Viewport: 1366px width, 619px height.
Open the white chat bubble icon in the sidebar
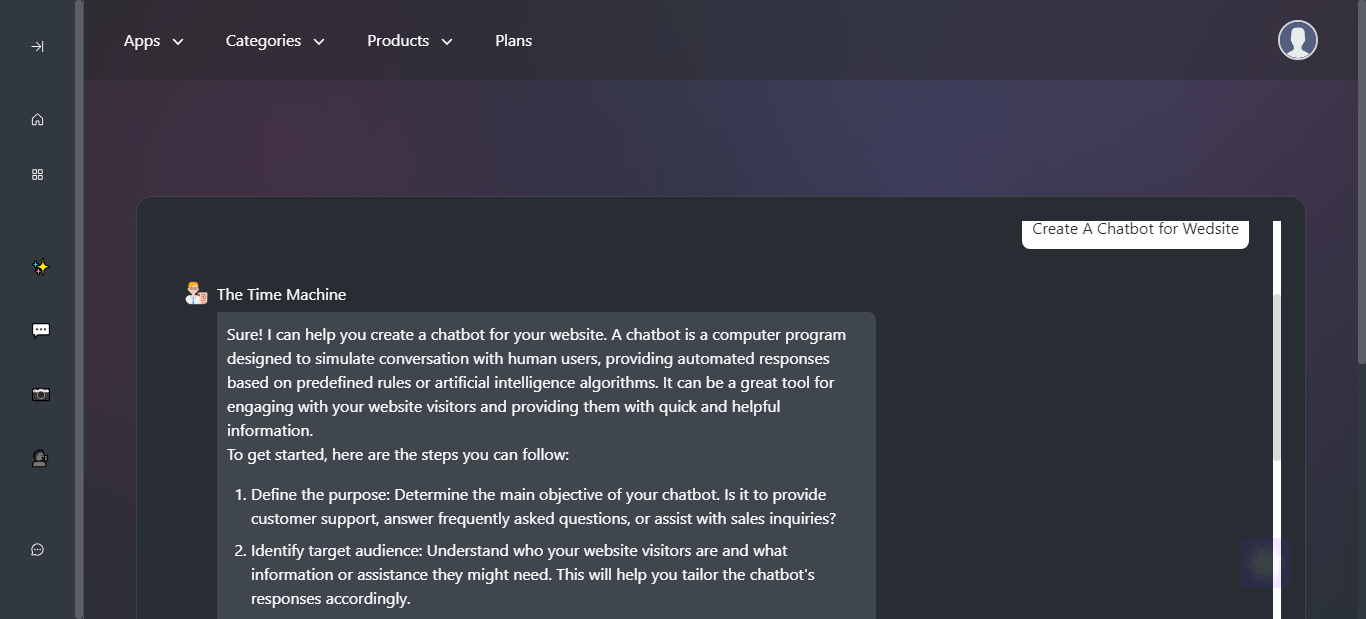[x=41, y=330]
